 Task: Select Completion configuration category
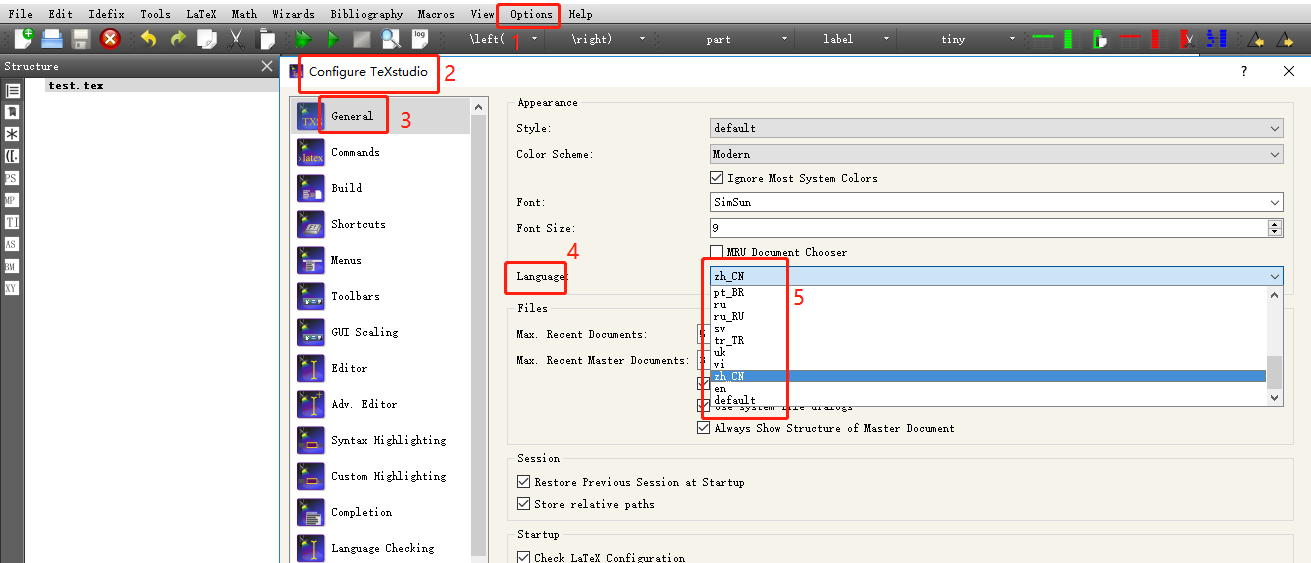tap(382, 512)
